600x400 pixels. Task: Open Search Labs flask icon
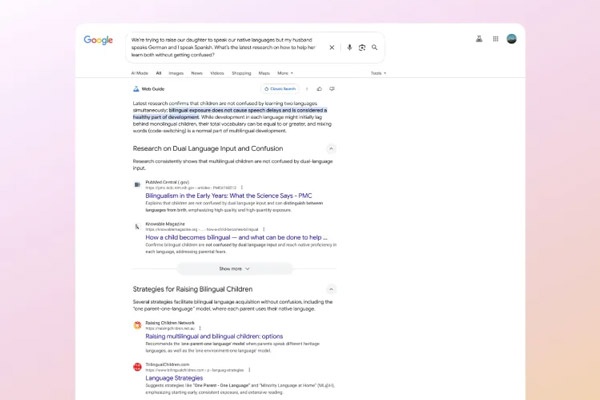(x=479, y=39)
